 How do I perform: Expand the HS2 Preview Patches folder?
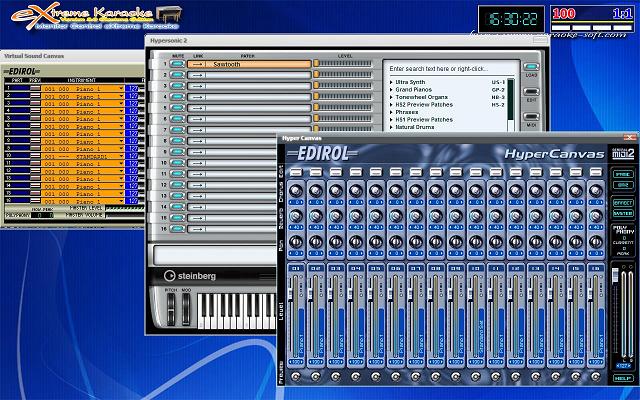(x=391, y=104)
